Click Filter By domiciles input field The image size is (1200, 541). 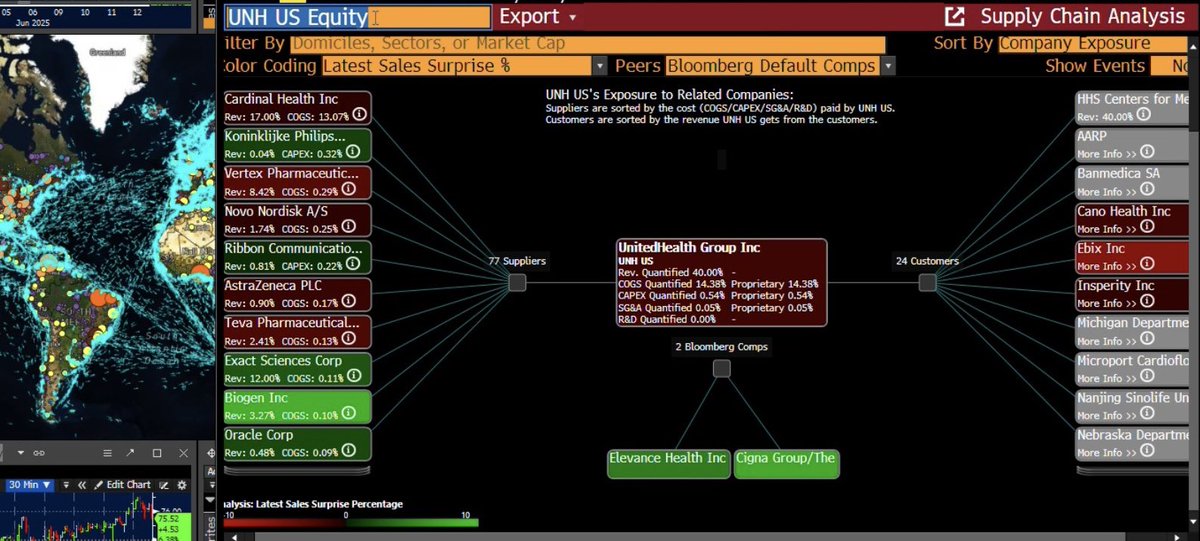(x=588, y=44)
